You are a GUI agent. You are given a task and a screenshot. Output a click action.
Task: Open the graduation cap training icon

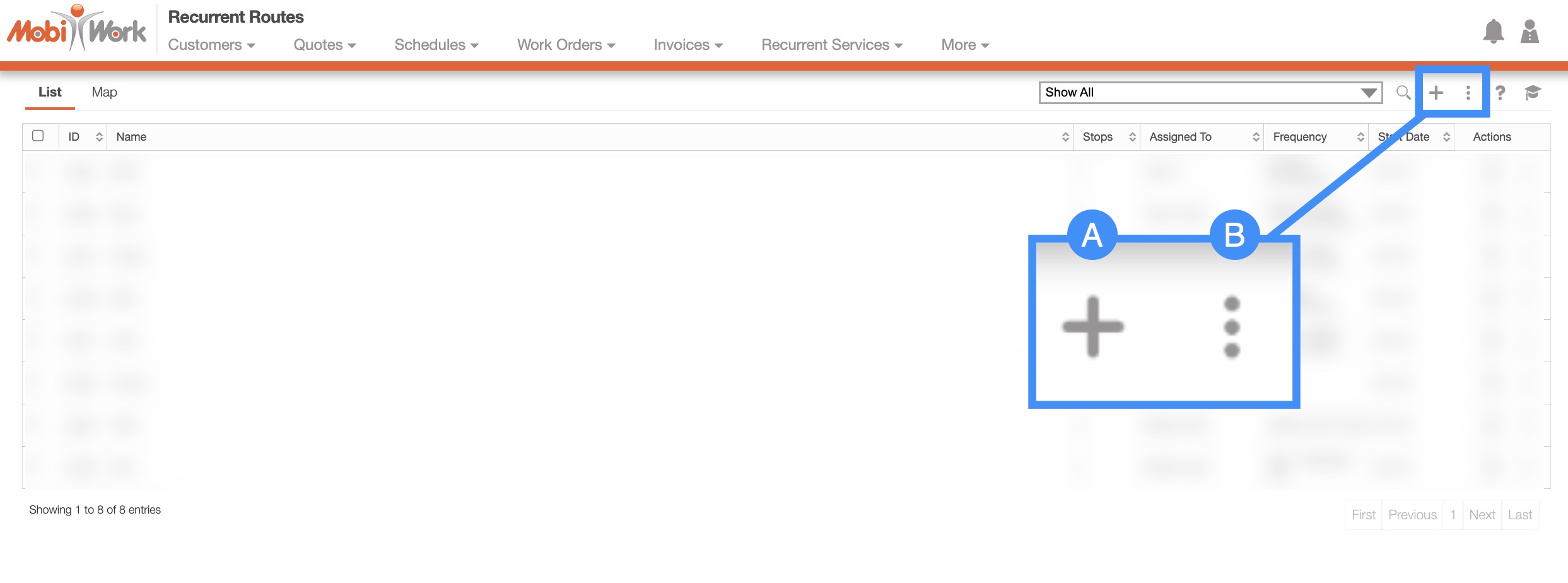coord(1532,93)
